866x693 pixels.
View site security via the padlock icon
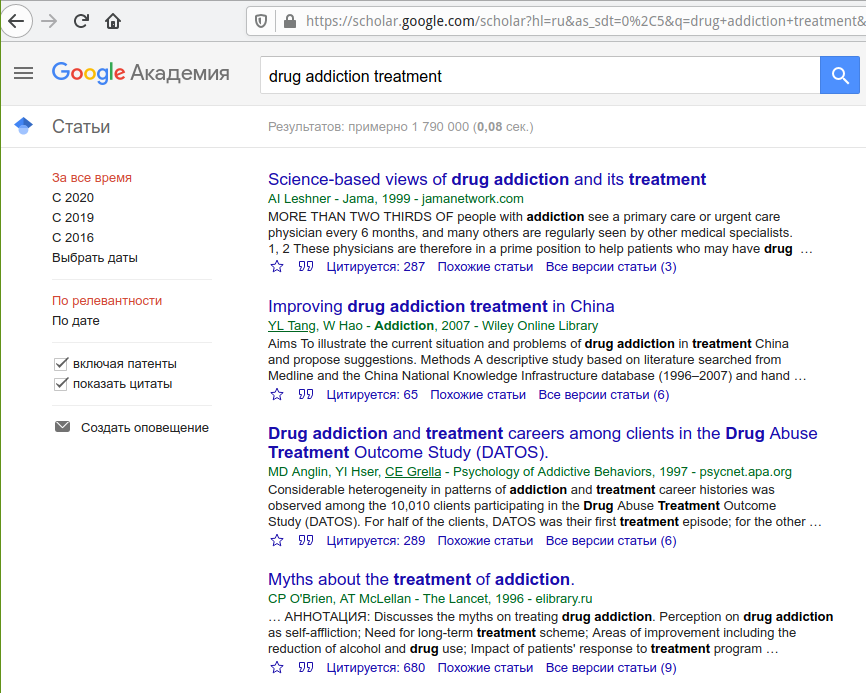pyautogui.click(x=289, y=22)
